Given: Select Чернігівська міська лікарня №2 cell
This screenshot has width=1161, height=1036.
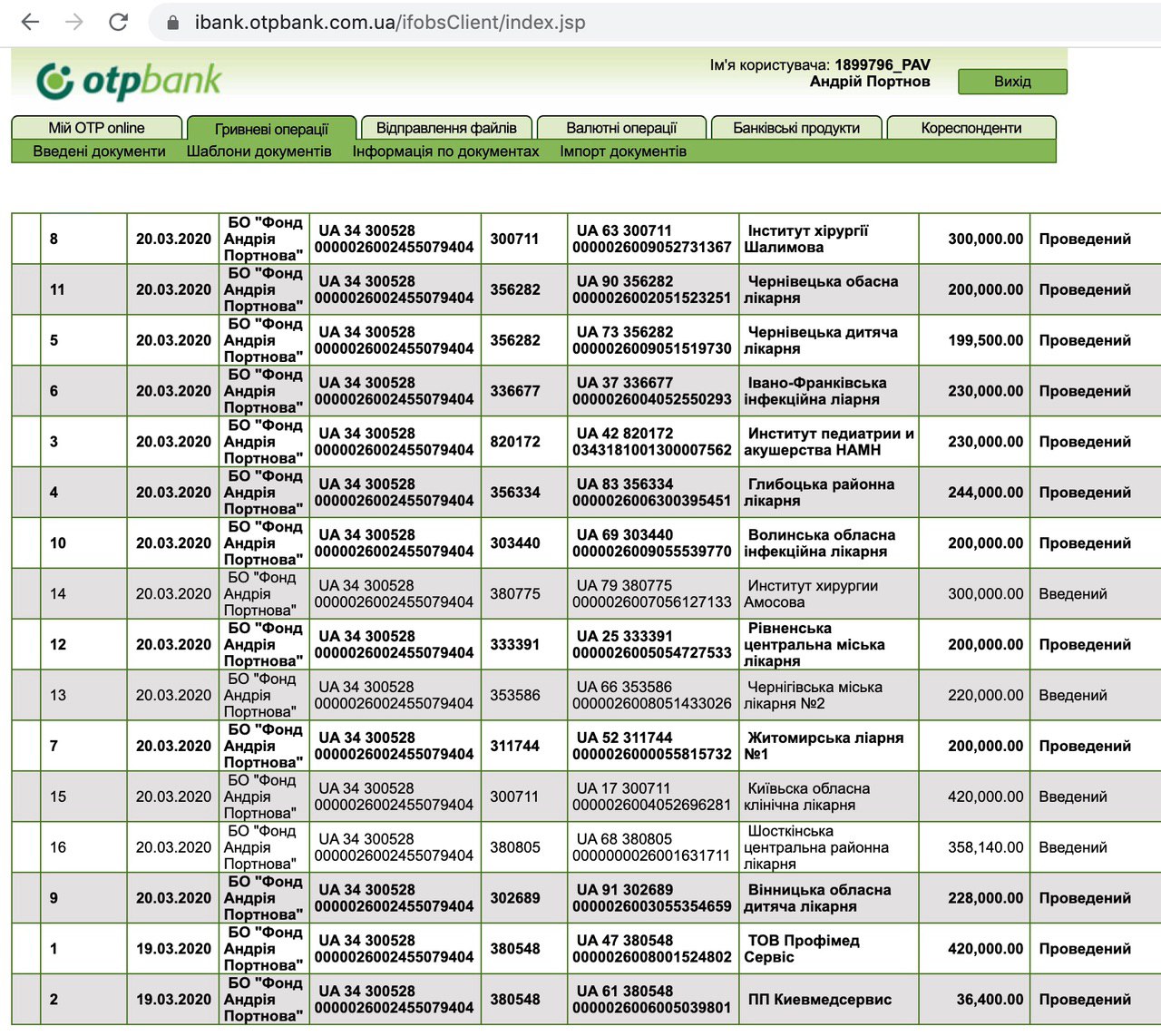Looking at the screenshot, I should 829,696.
